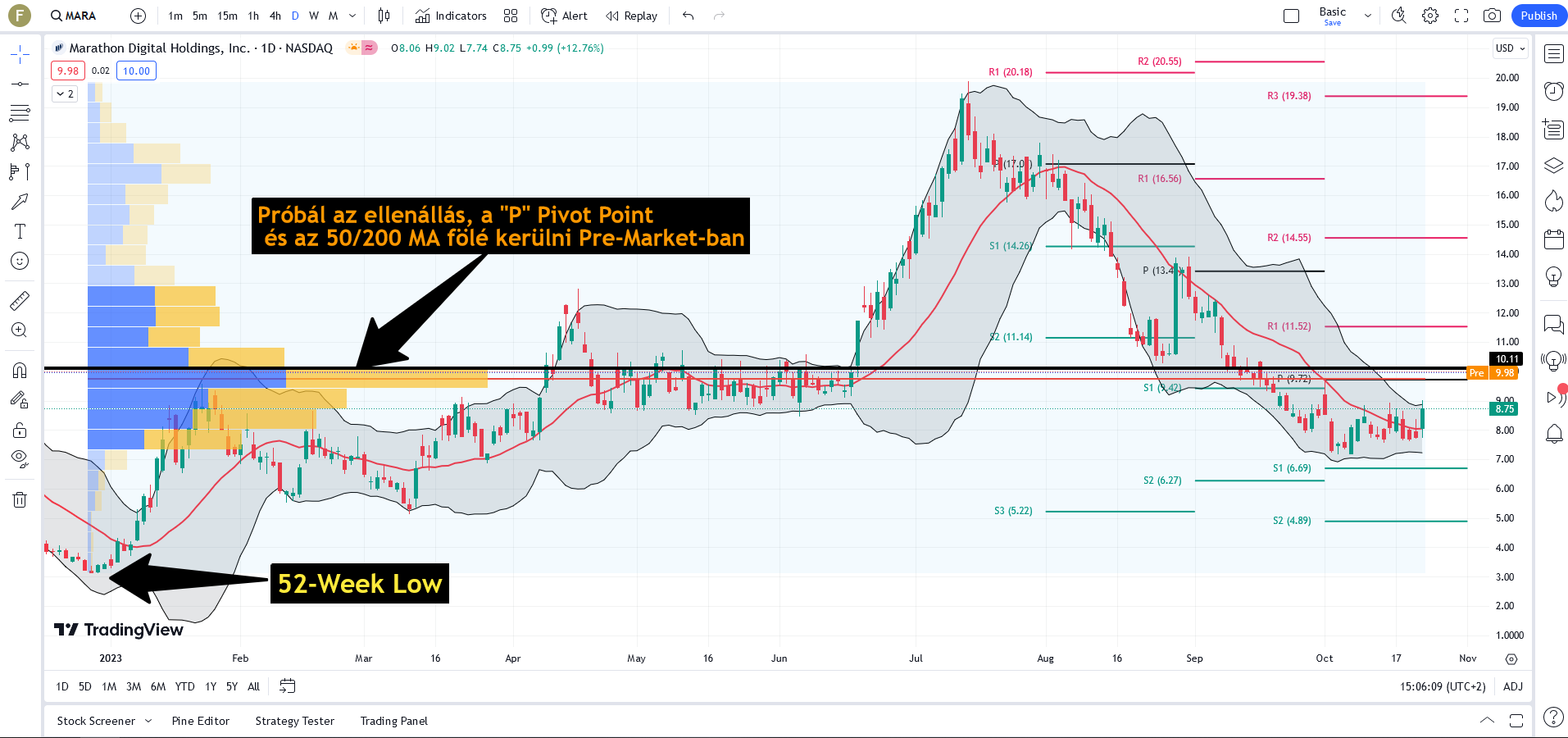Open the chat speech bubbles panel
This screenshot has width=1568, height=738.
(x=1553, y=325)
